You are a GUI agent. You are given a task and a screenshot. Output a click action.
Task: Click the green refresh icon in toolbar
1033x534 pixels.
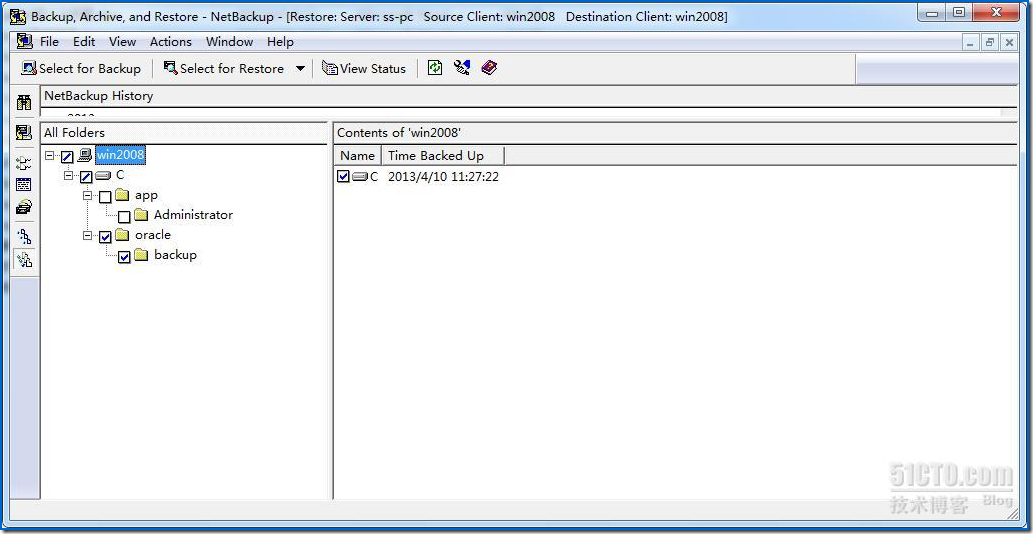435,68
